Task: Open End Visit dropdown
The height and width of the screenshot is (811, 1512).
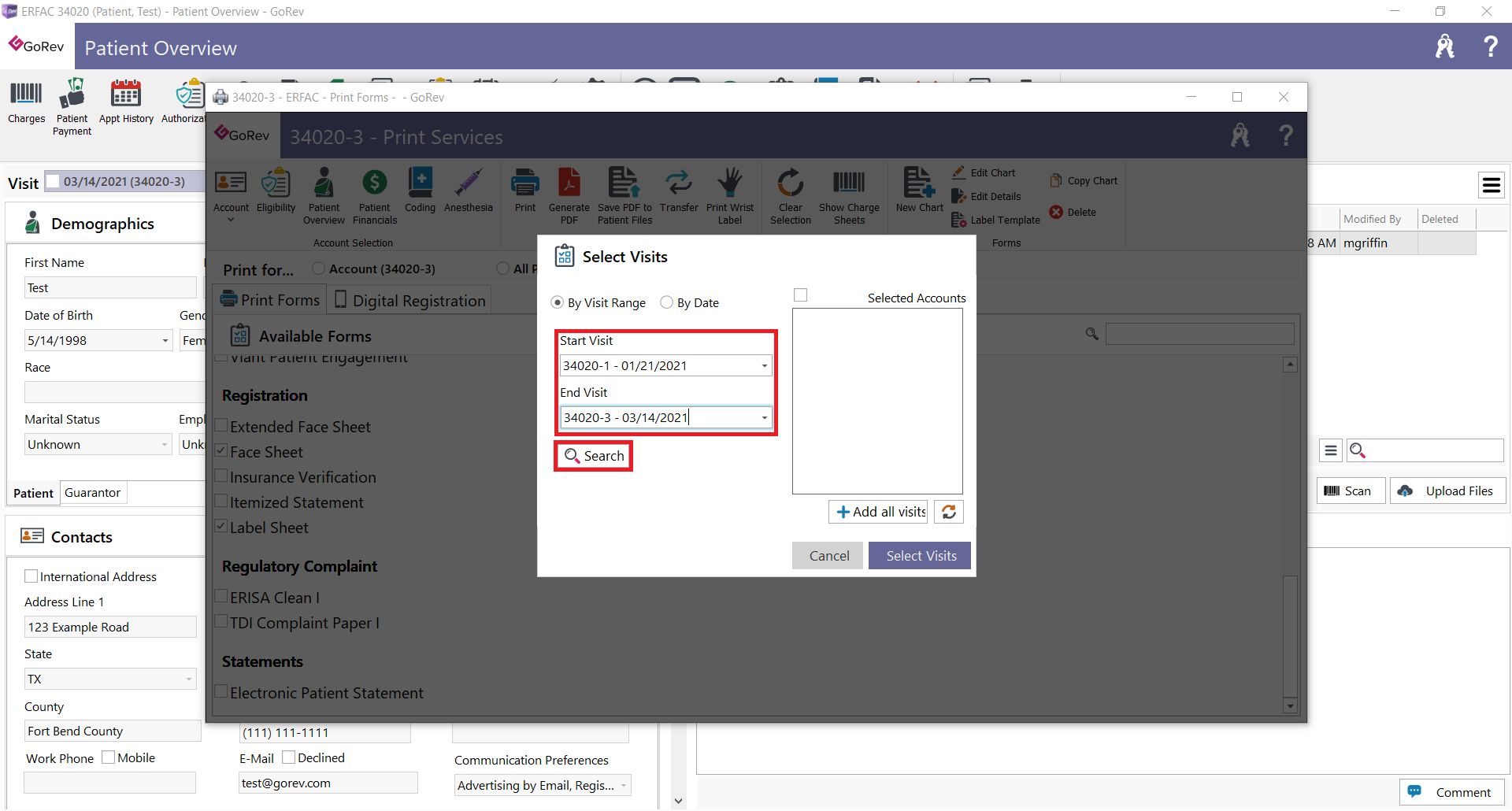Action: (764, 417)
